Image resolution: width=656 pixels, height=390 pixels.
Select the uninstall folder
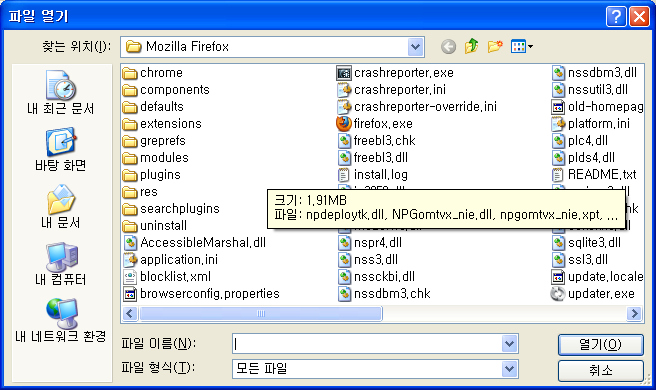[155, 226]
